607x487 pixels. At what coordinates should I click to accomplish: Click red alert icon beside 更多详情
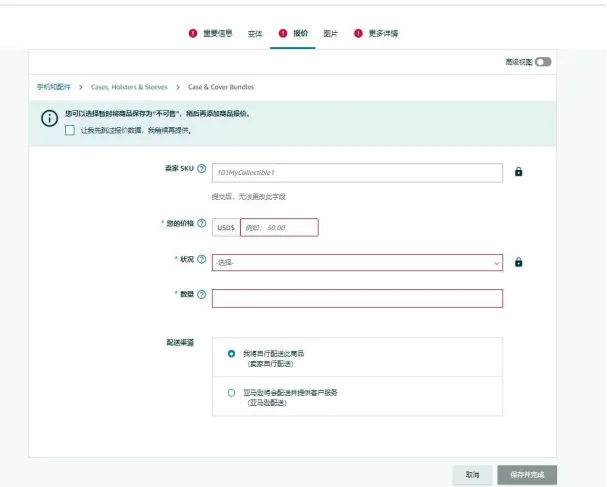coord(358,33)
